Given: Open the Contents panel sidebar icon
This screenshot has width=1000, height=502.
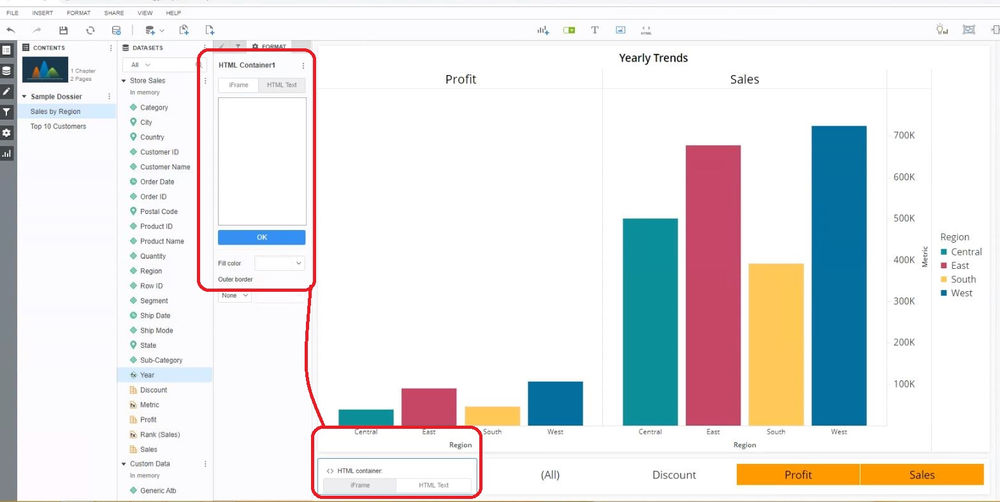Looking at the screenshot, I should 6,50.
